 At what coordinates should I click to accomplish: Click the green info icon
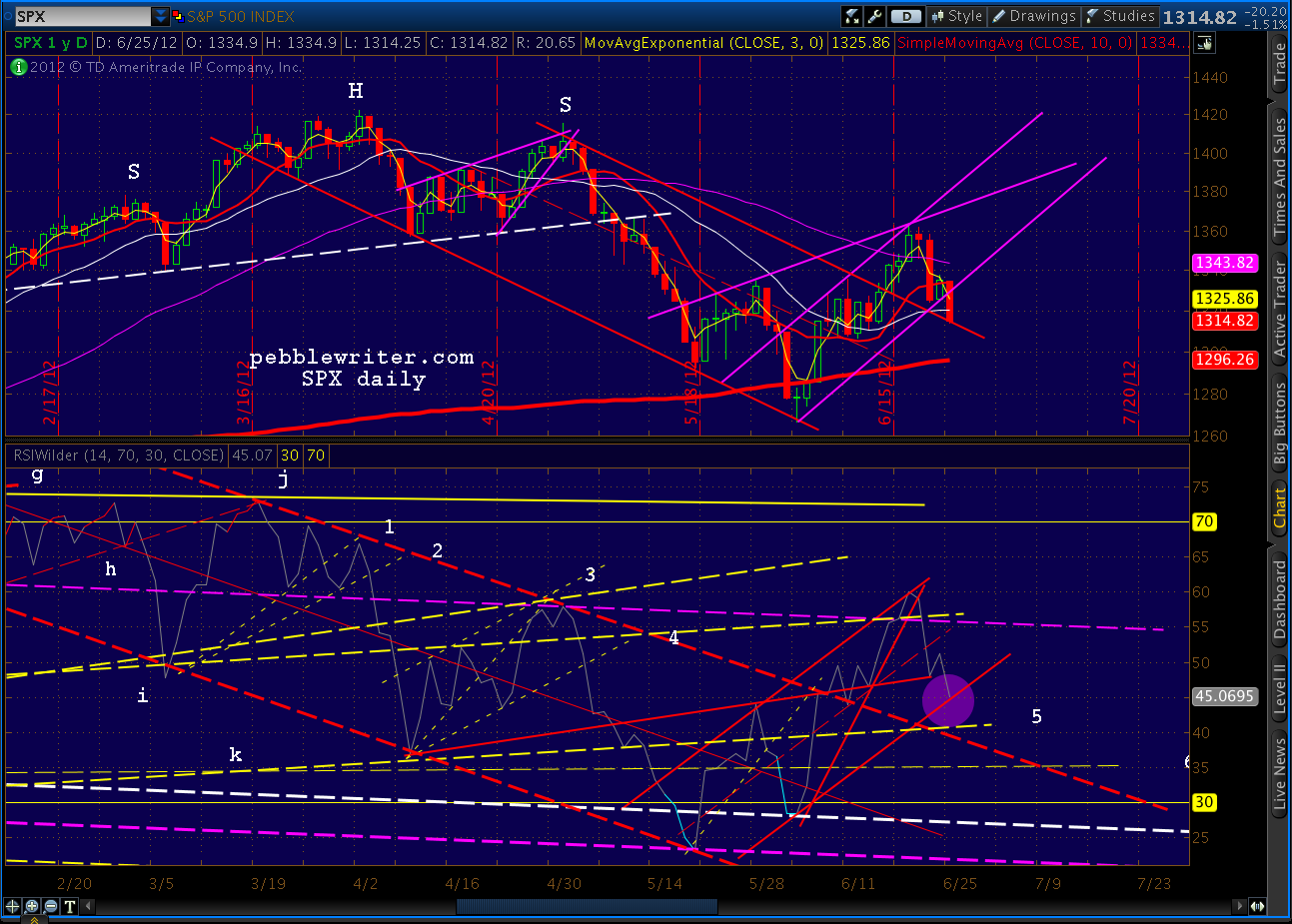(x=18, y=67)
